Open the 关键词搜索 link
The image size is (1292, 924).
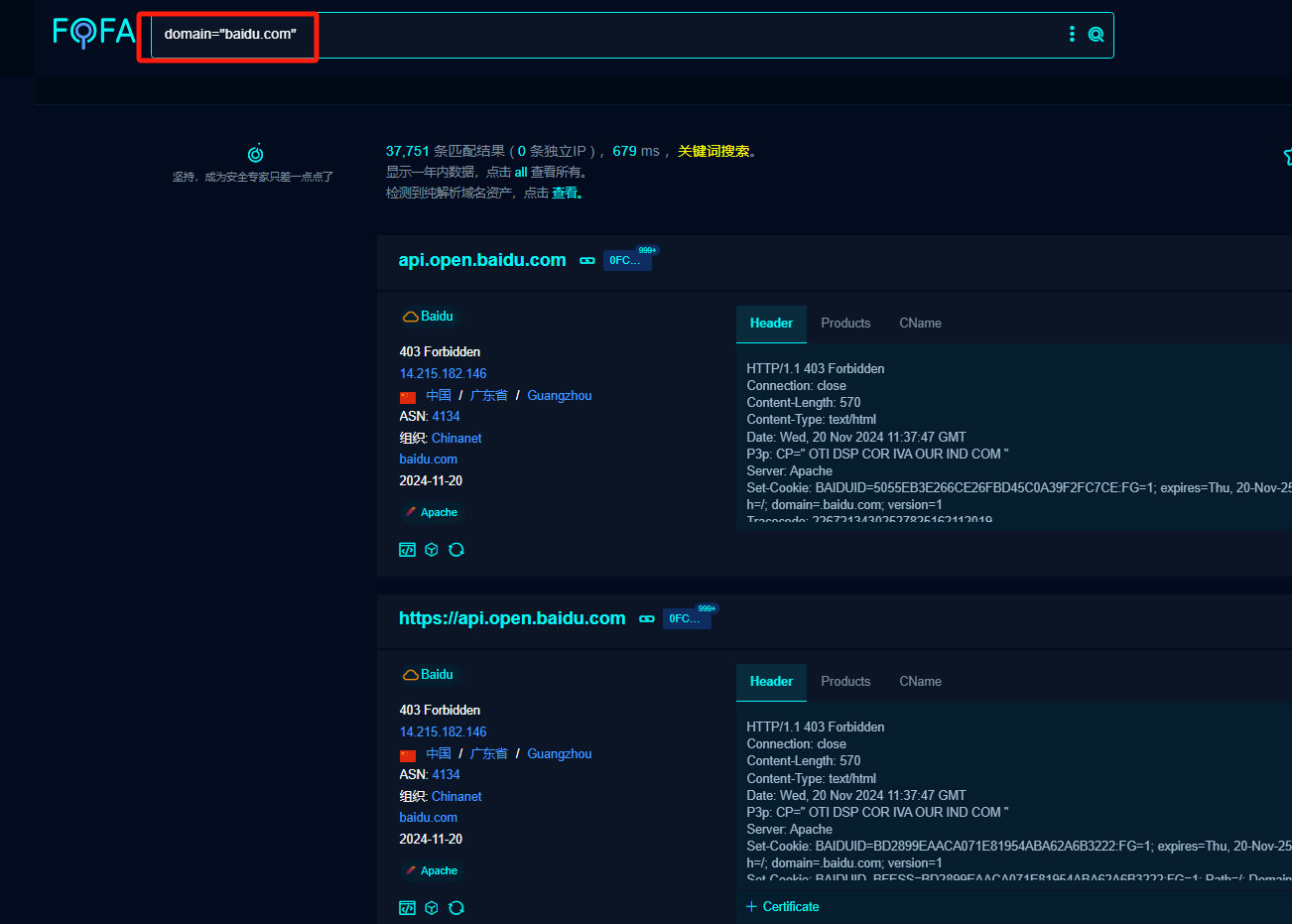(x=713, y=151)
